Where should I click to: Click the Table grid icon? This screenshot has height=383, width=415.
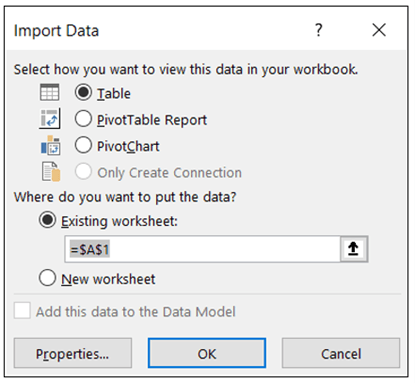click(50, 92)
